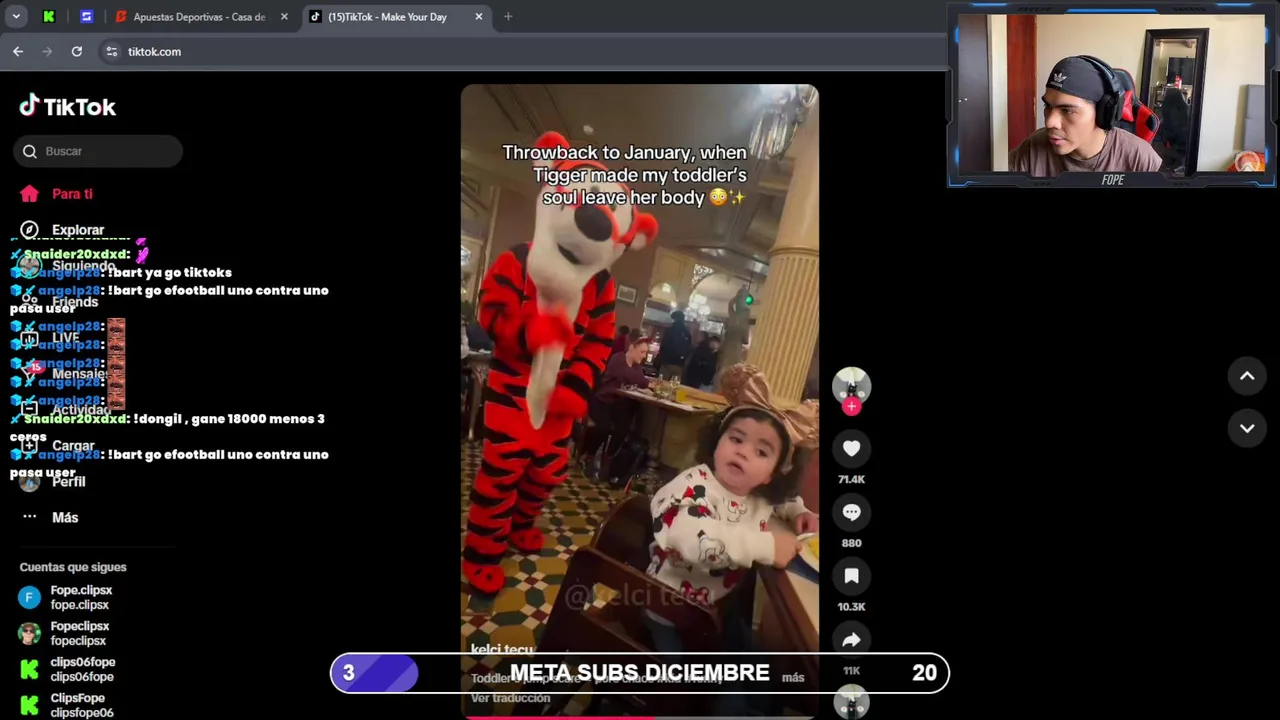
Task: Close the TikTok tab
Action: pyautogui.click(x=478, y=17)
